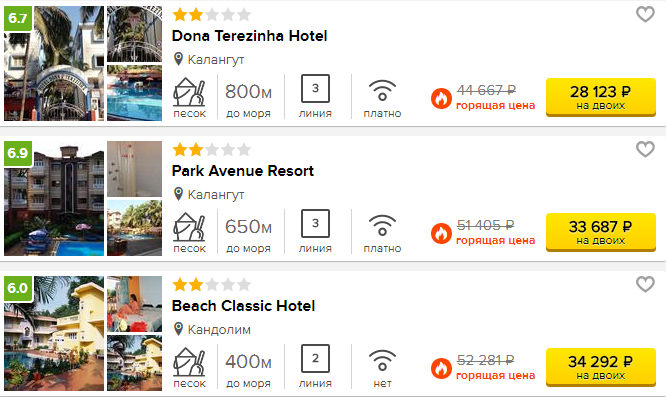Click sand bucket icon for Park Avenue Resort
The height and width of the screenshot is (397, 666).
[189, 227]
